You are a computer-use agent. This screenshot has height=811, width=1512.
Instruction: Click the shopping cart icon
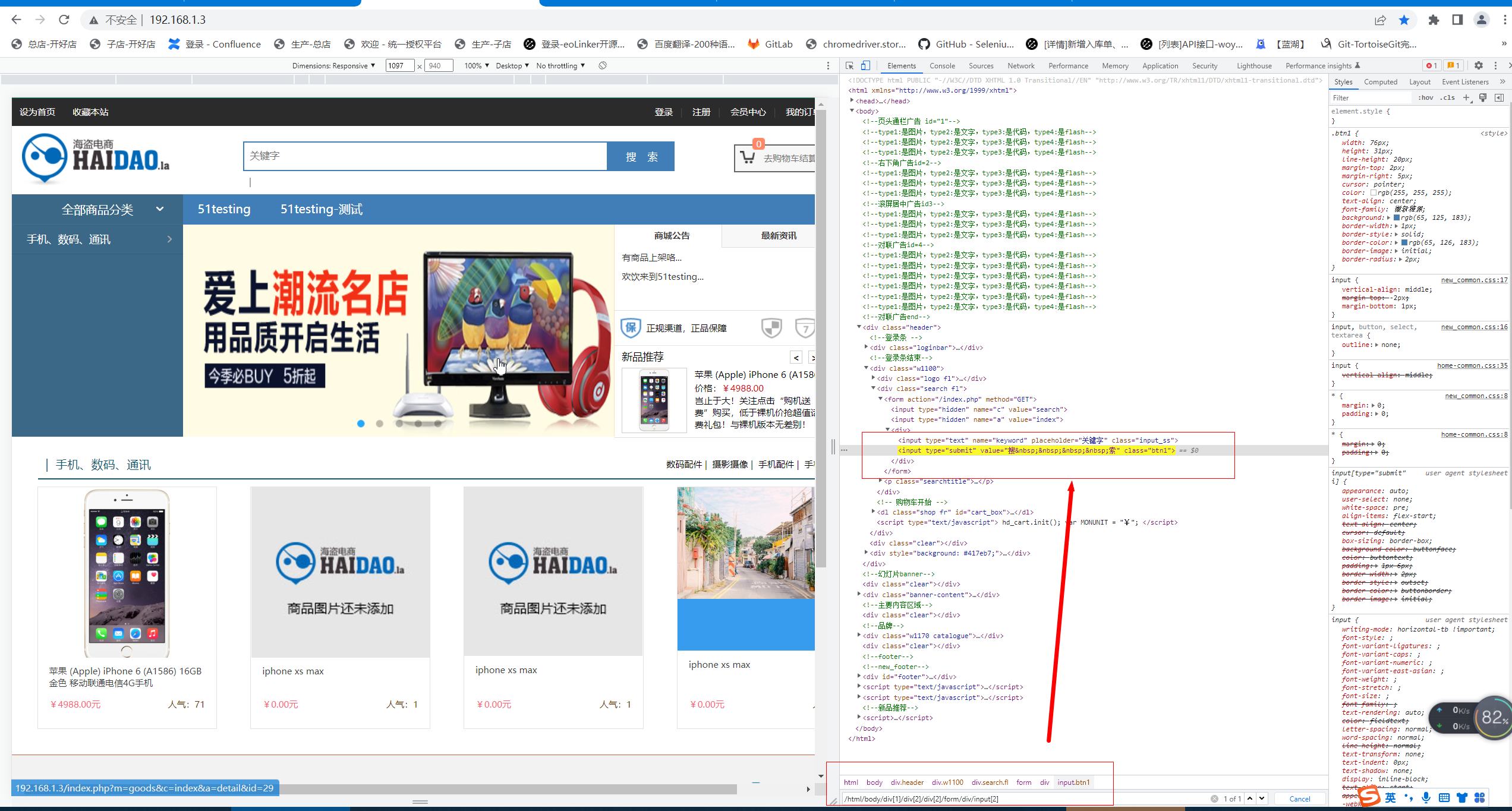pos(748,157)
